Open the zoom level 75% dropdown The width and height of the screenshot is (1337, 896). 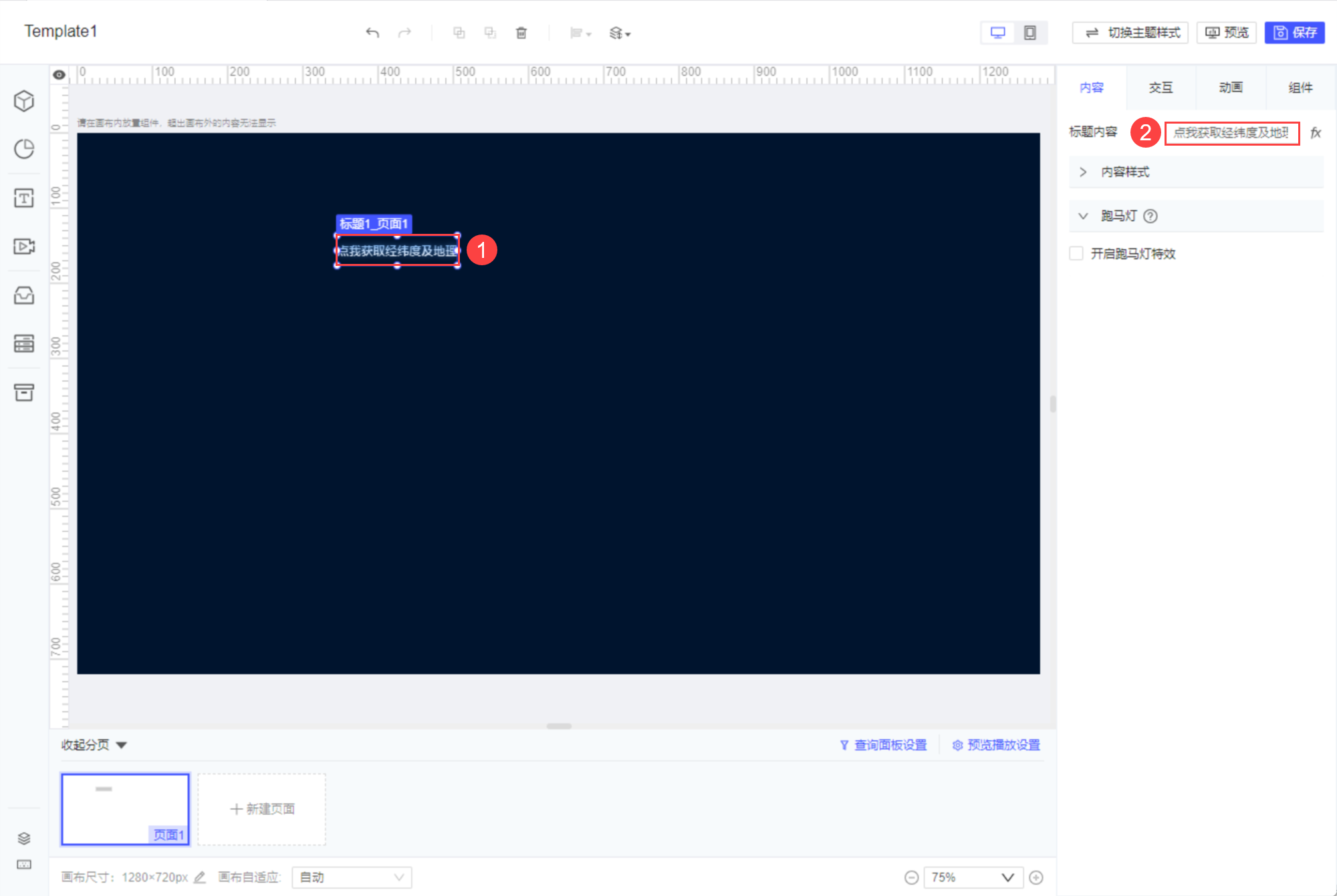(973, 877)
